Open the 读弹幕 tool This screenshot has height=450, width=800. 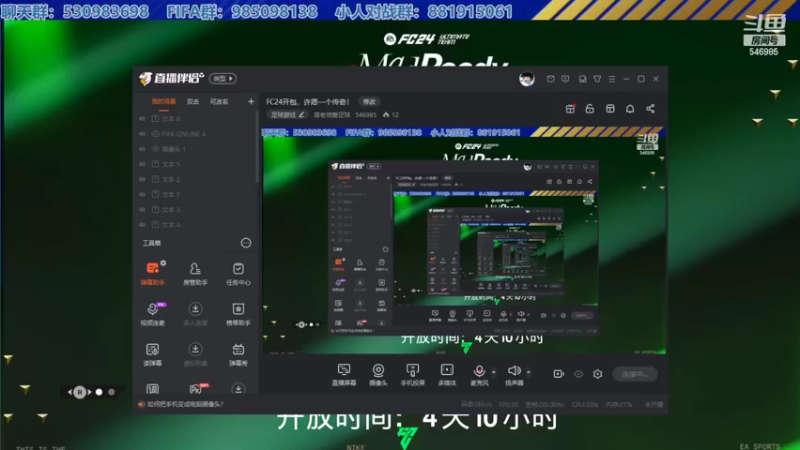[x=153, y=354]
